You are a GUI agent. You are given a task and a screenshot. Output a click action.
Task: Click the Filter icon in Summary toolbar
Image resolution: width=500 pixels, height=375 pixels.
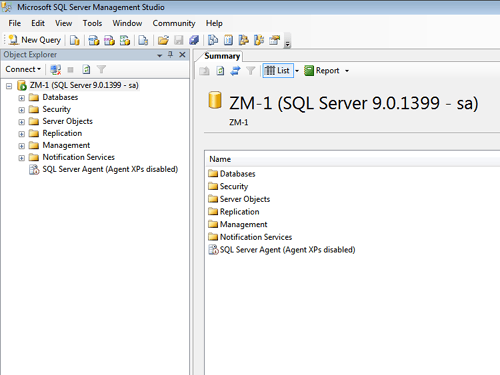250,71
